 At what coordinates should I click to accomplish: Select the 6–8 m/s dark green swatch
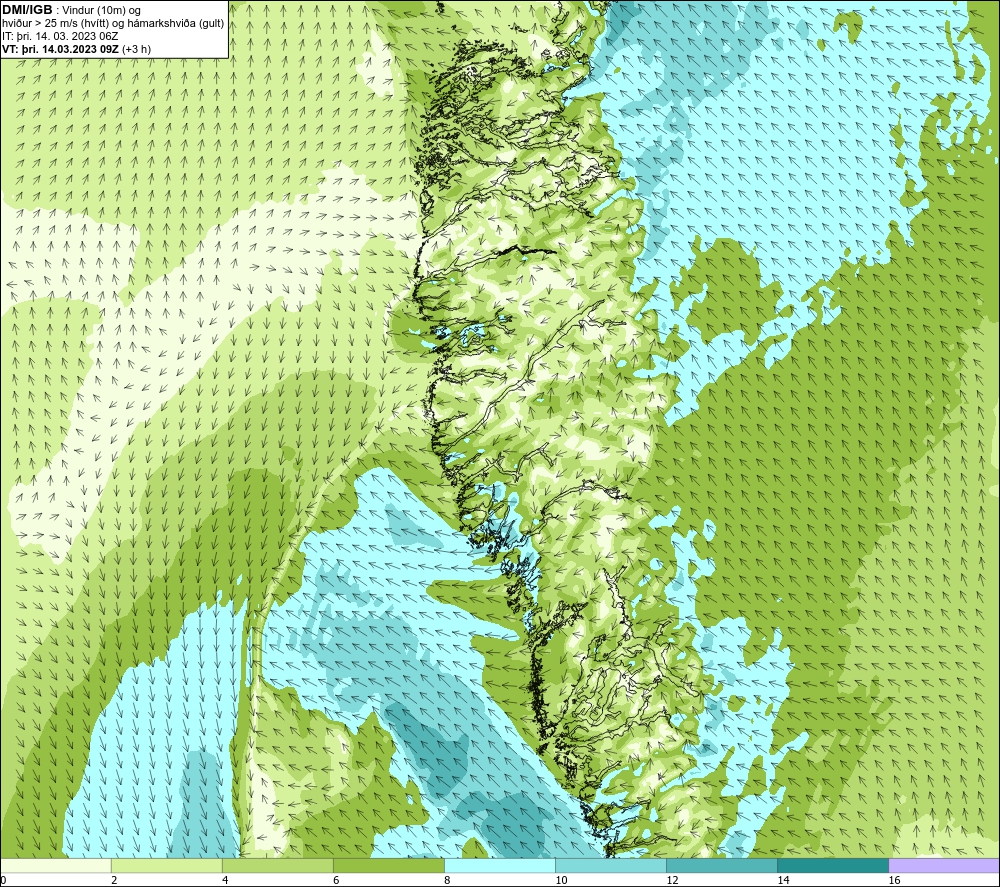pyautogui.click(x=388, y=866)
